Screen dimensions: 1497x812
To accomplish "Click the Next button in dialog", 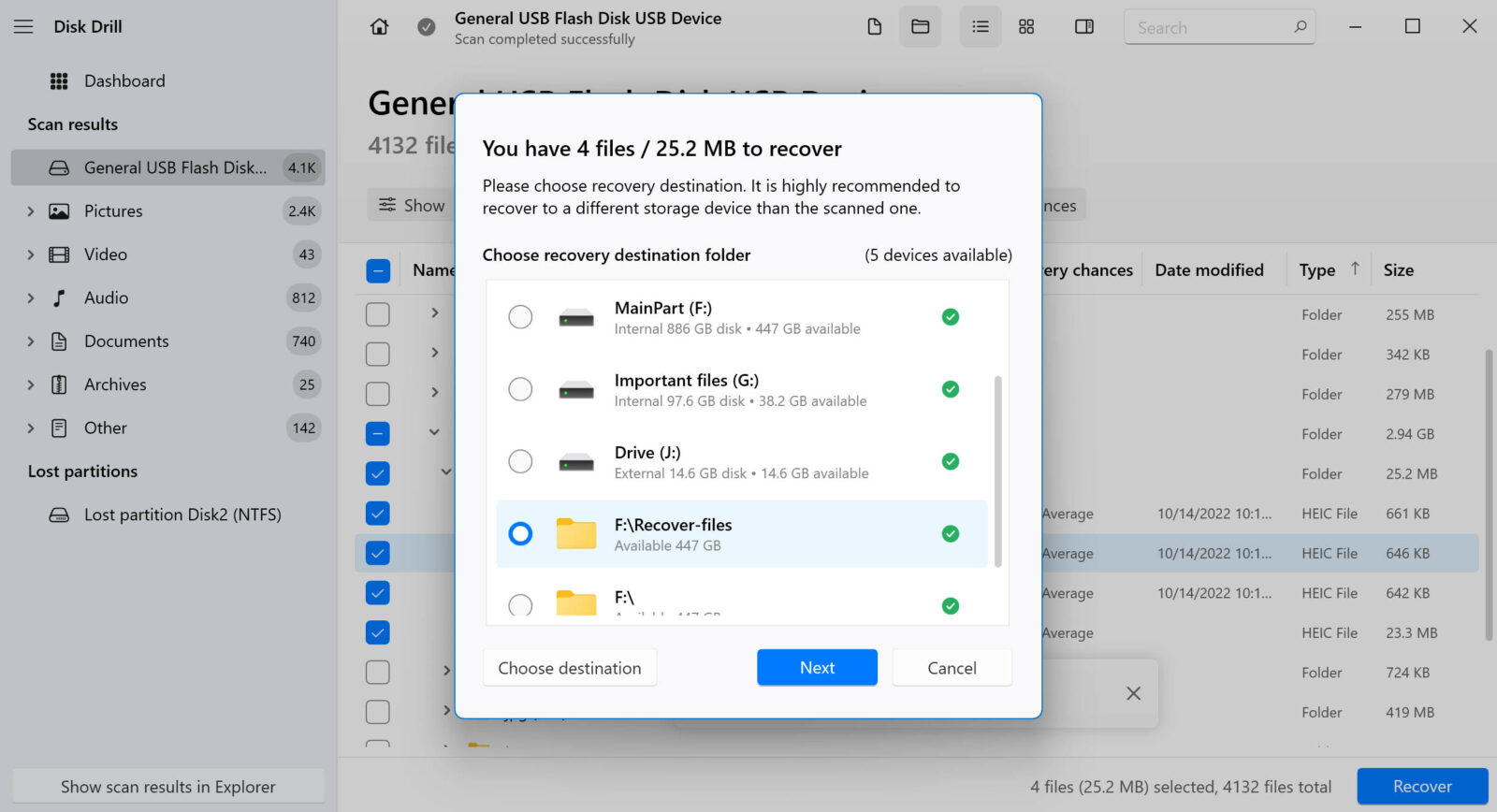I will pyautogui.click(x=817, y=668).
